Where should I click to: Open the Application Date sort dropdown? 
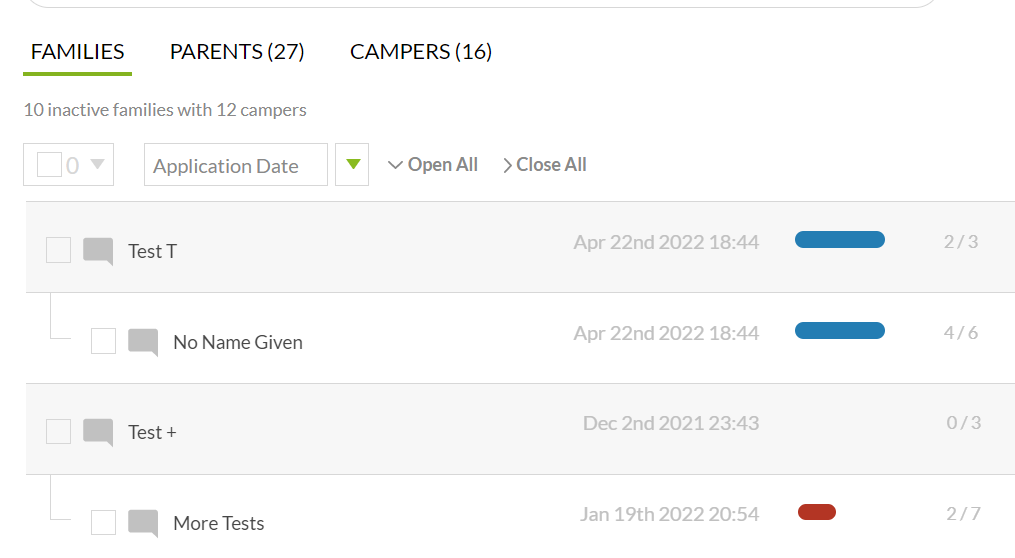(x=236, y=165)
